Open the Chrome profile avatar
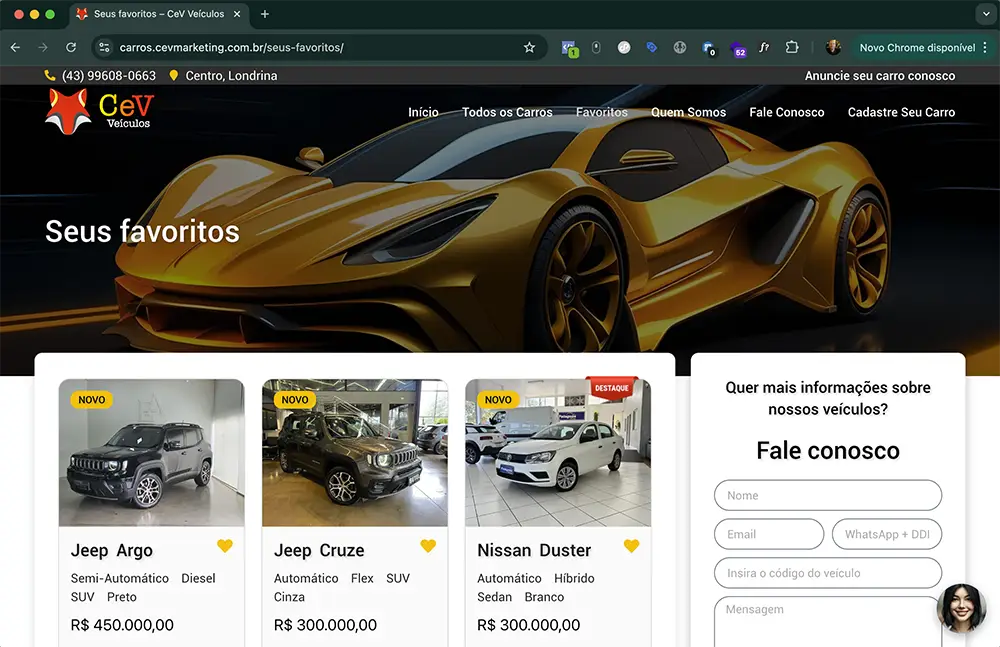This screenshot has width=1000, height=647. [x=833, y=47]
